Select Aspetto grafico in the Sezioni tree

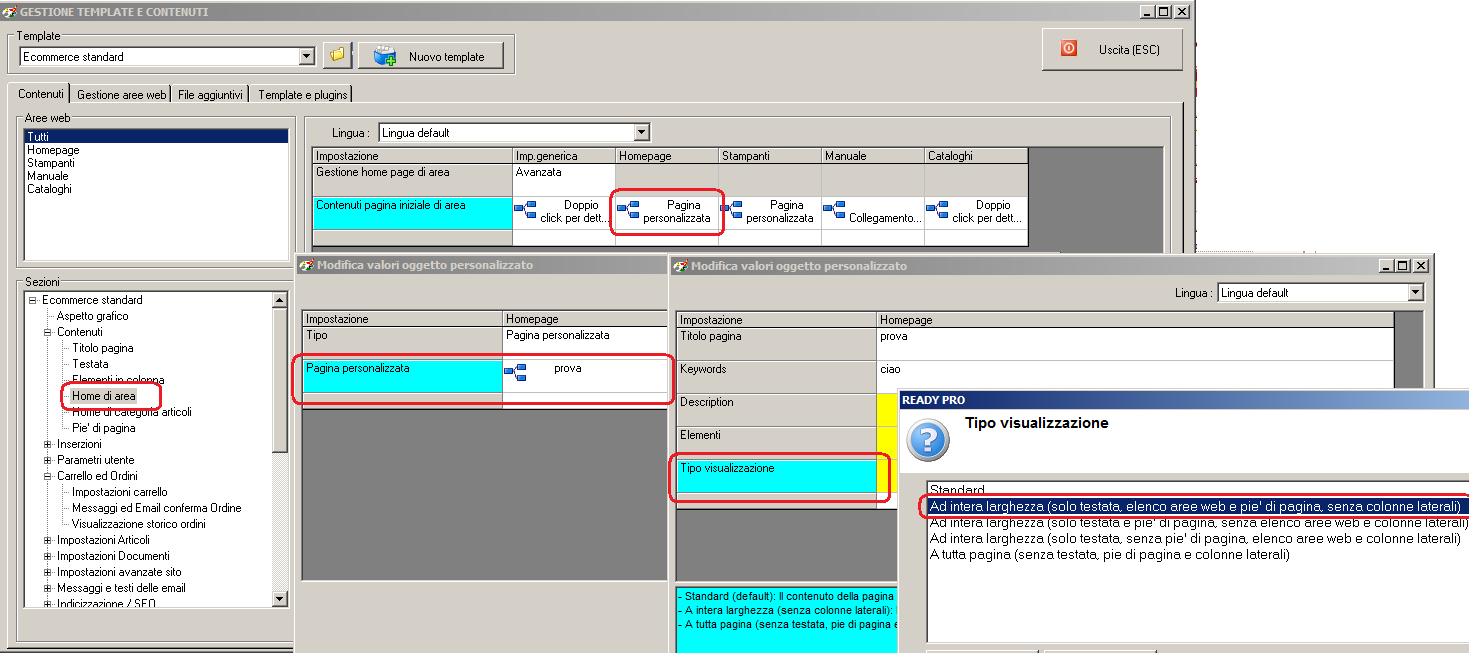coord(92,316)
